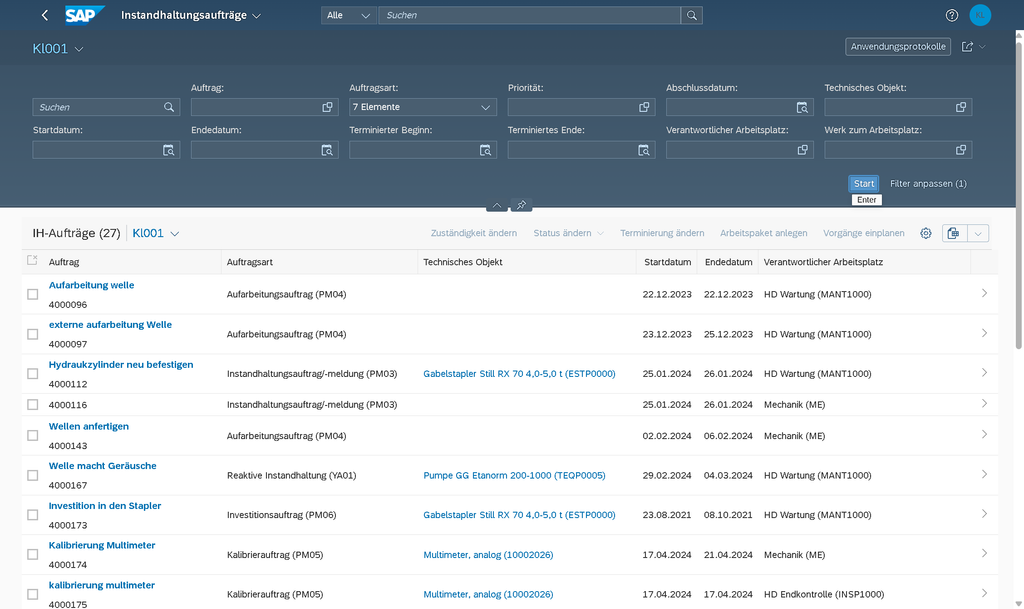Collapse the filter header with the up chevron
This screenshot has height=609, width=1024.
(x=497, y=205)
